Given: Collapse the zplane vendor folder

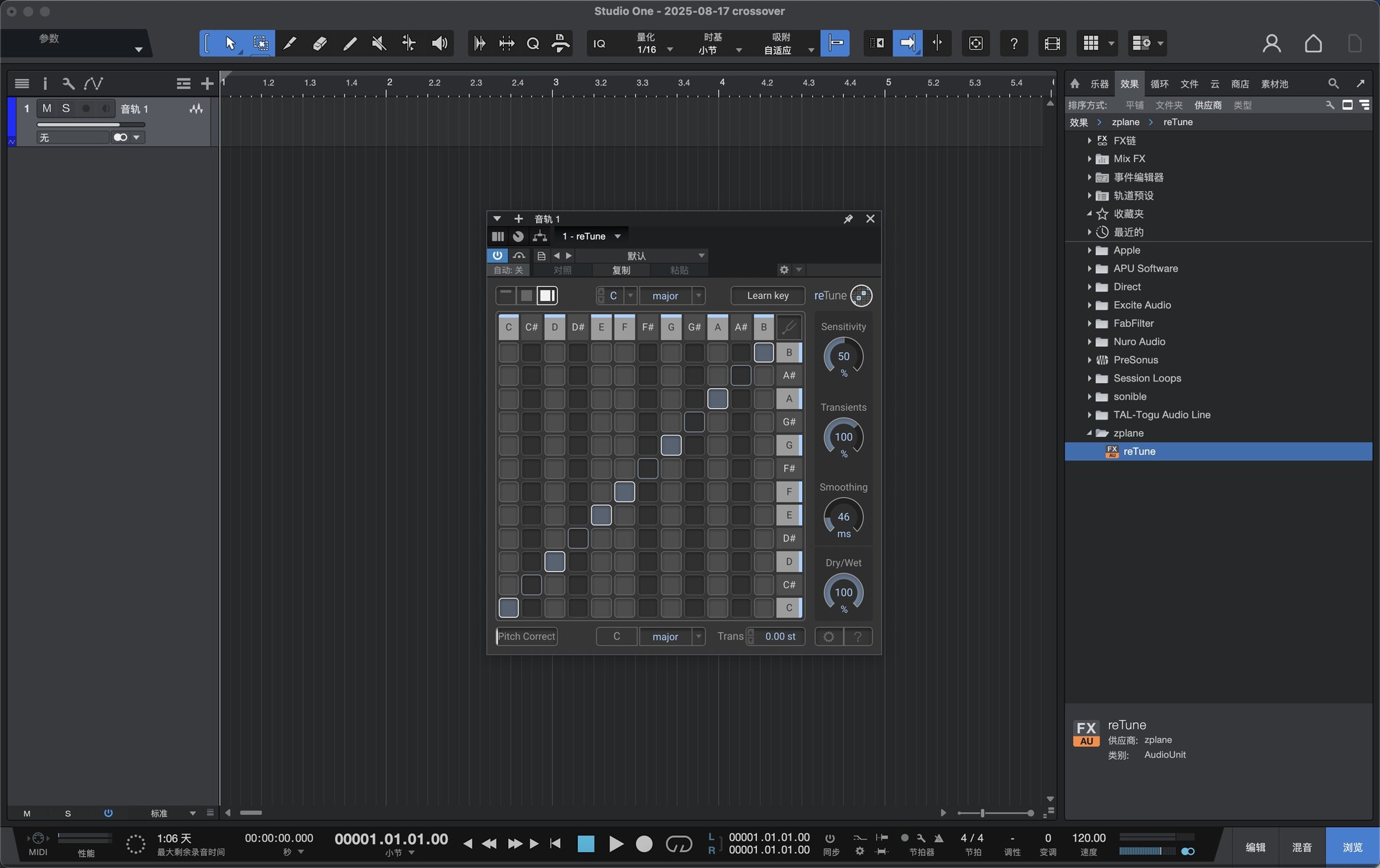Looking at the screenshot, I should 1090,433.
